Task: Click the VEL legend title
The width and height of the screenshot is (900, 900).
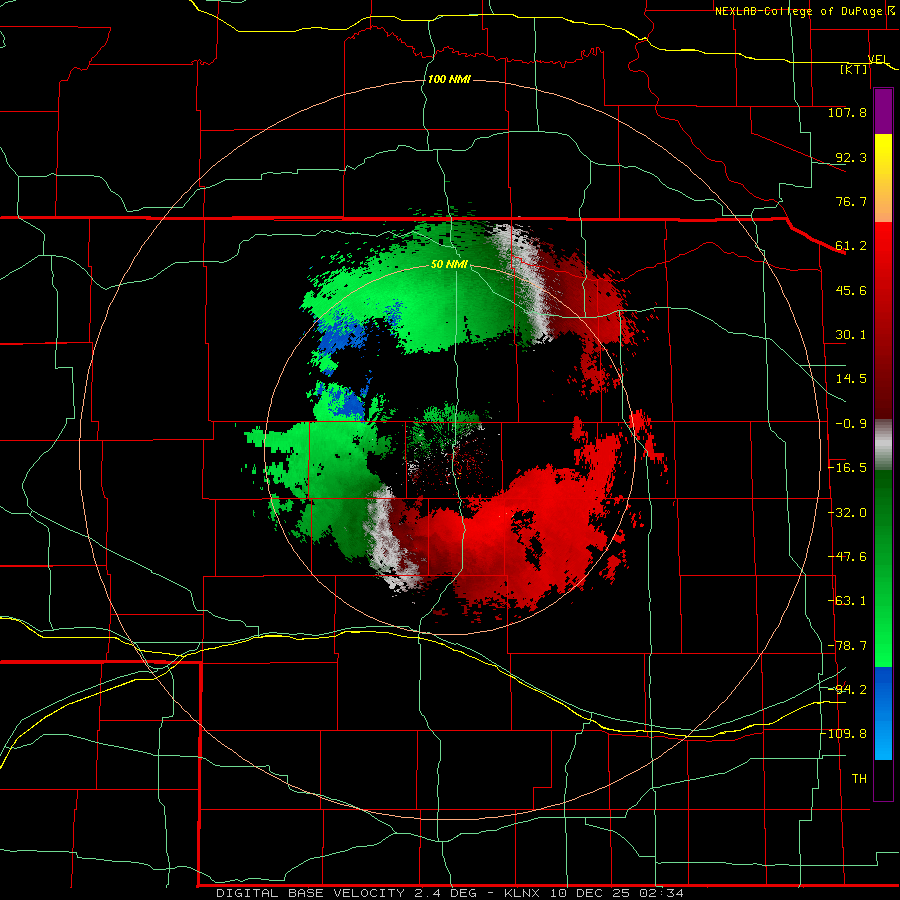Action: coord(879,59)
